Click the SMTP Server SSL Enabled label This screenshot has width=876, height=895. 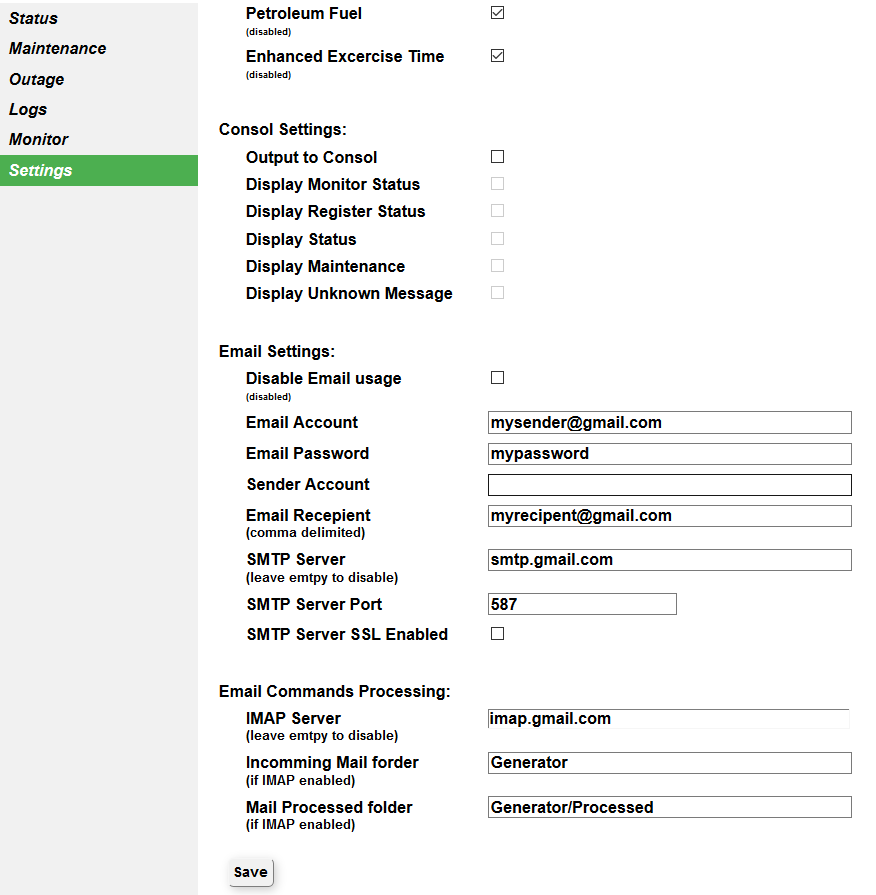point(347,635)
